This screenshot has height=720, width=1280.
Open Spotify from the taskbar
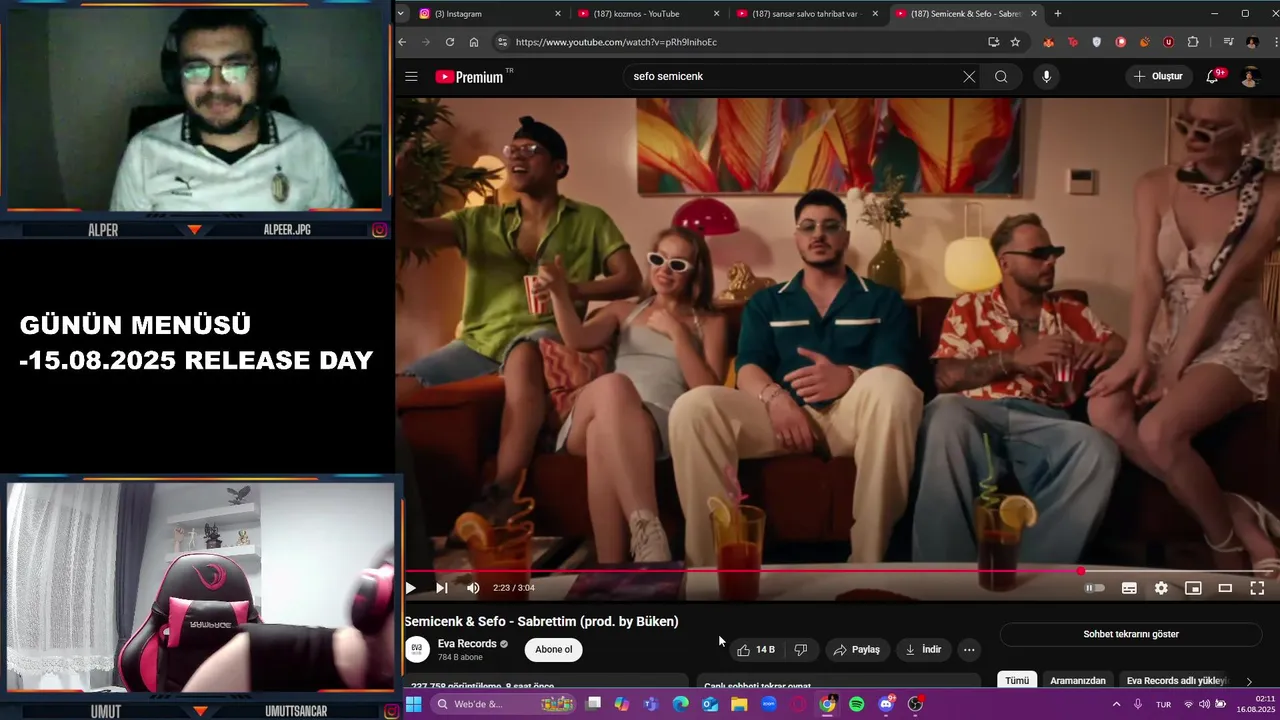pyautogui.click(x=856, y=704)
